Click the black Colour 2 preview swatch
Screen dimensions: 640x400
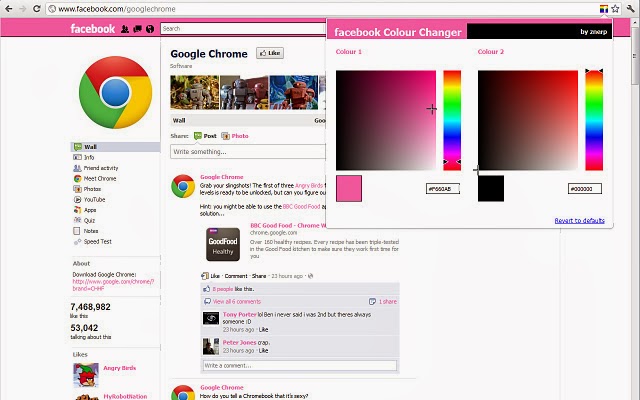click(491, 189)
